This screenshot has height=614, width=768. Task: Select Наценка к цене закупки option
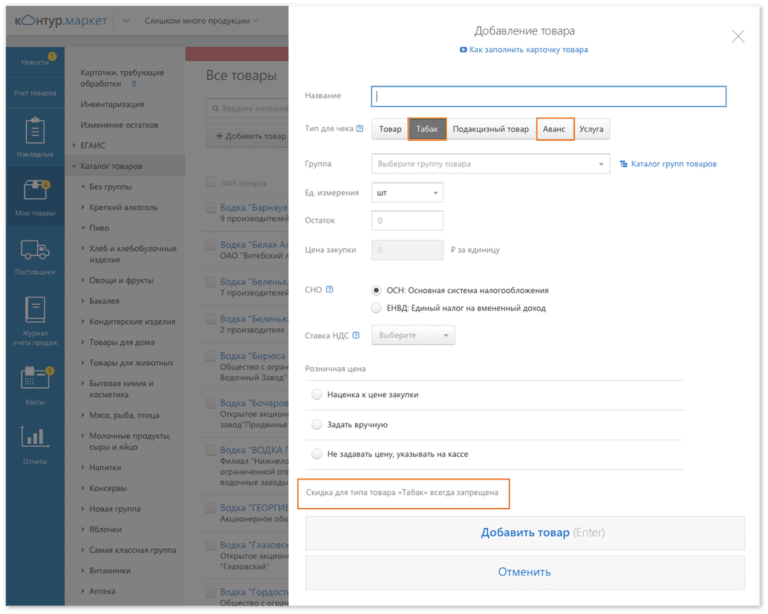tap(317, 395)
